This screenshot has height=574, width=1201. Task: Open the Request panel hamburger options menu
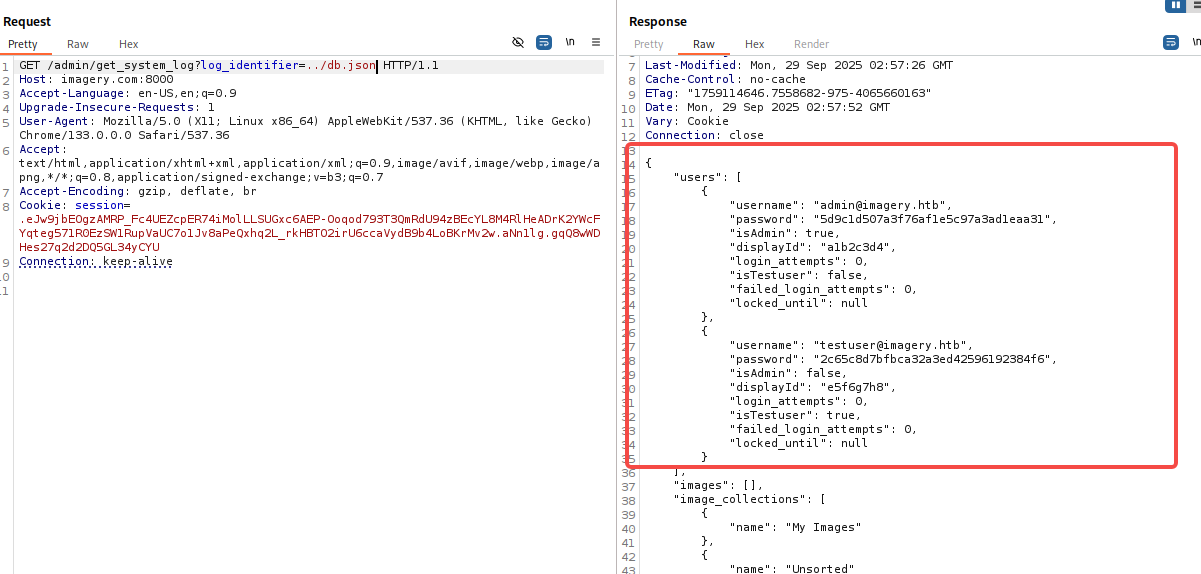[x=596, y=43]
